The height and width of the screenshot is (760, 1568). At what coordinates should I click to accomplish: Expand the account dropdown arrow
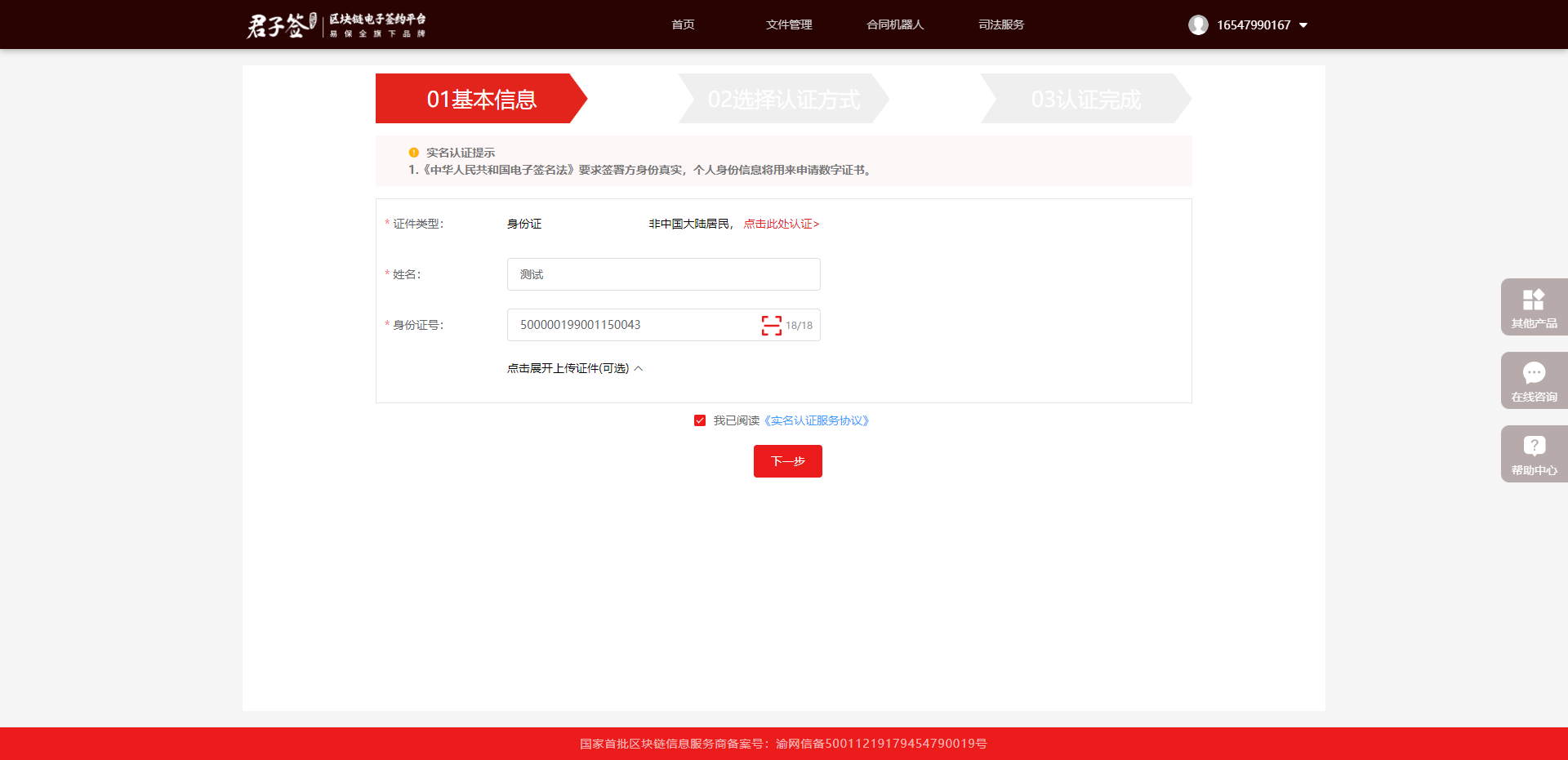click(1303, 25)
